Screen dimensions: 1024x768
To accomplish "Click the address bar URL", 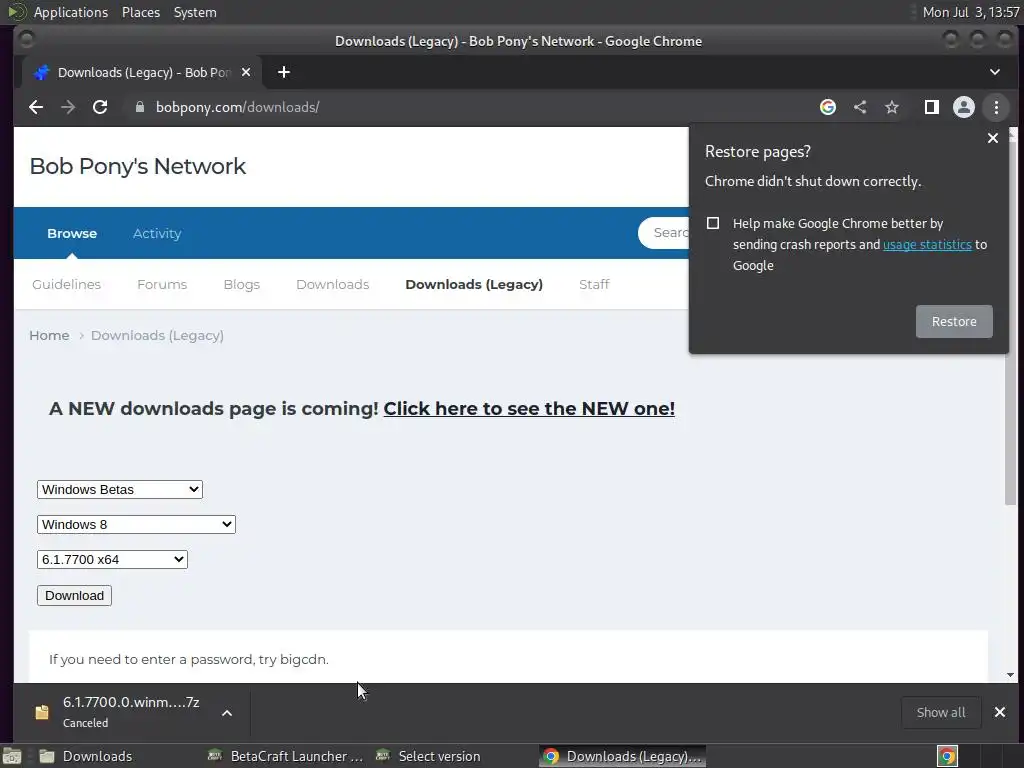I will click(x=238, y=107).
